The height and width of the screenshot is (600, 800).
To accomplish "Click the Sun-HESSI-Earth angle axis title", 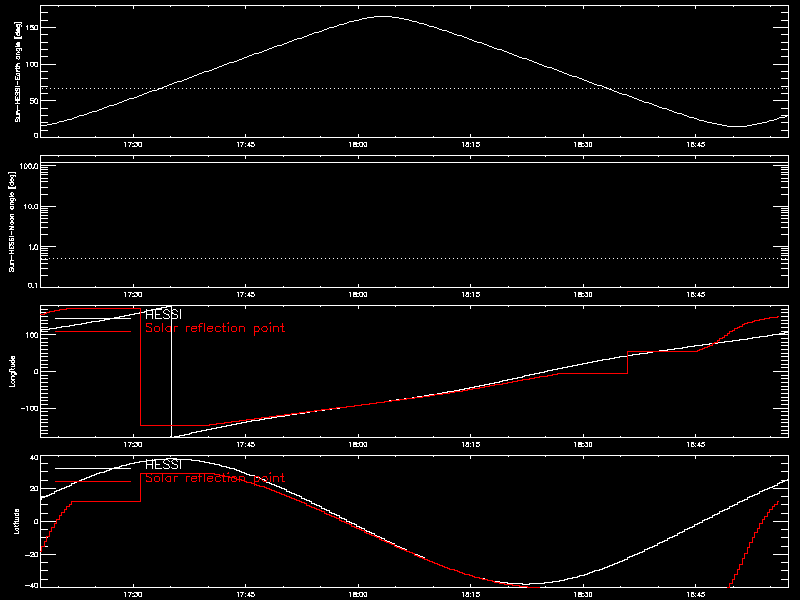I will click(x=18, y=72).
